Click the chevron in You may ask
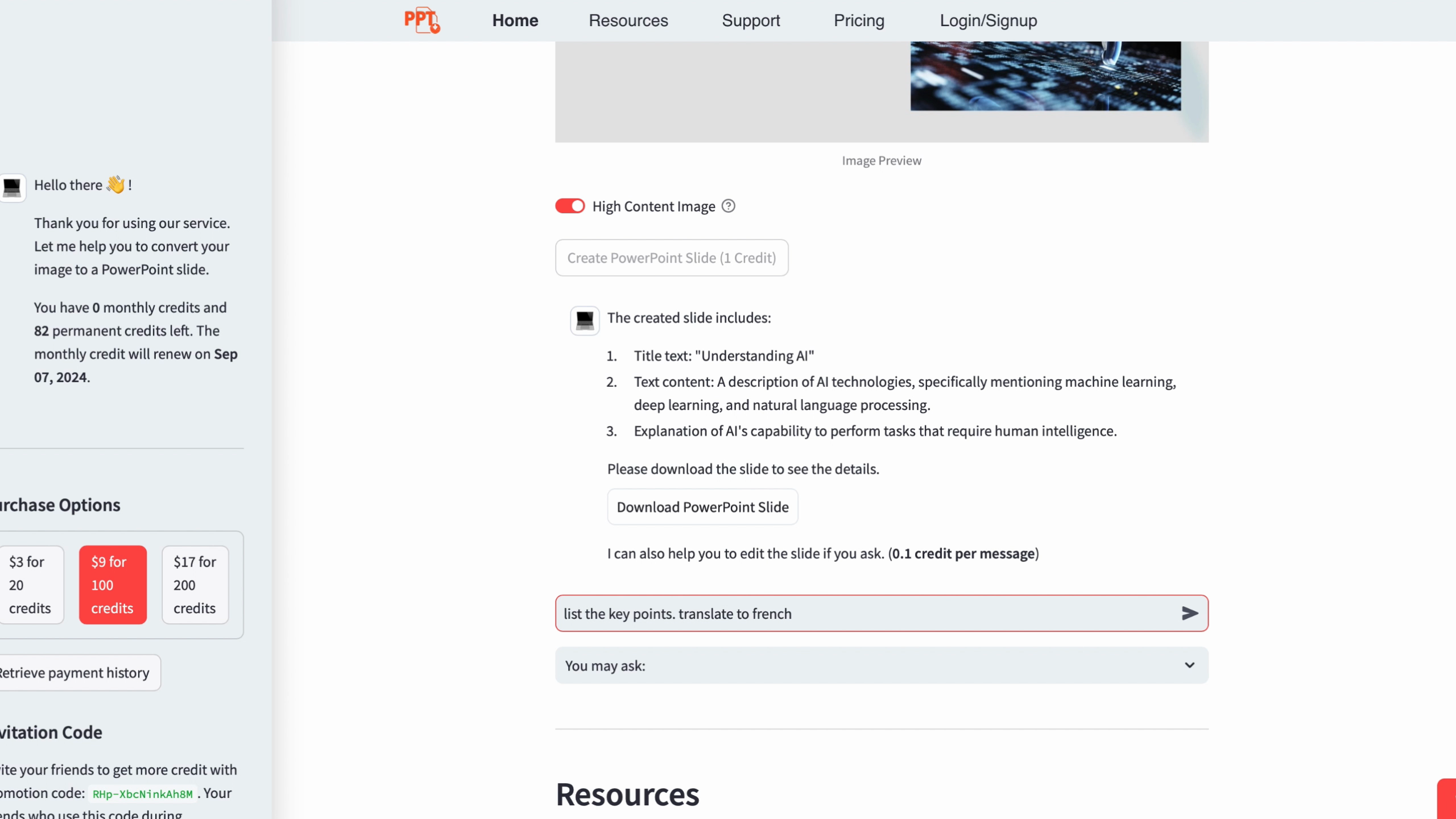This screenshot has height=819, width=1456. coord(1189,665)
